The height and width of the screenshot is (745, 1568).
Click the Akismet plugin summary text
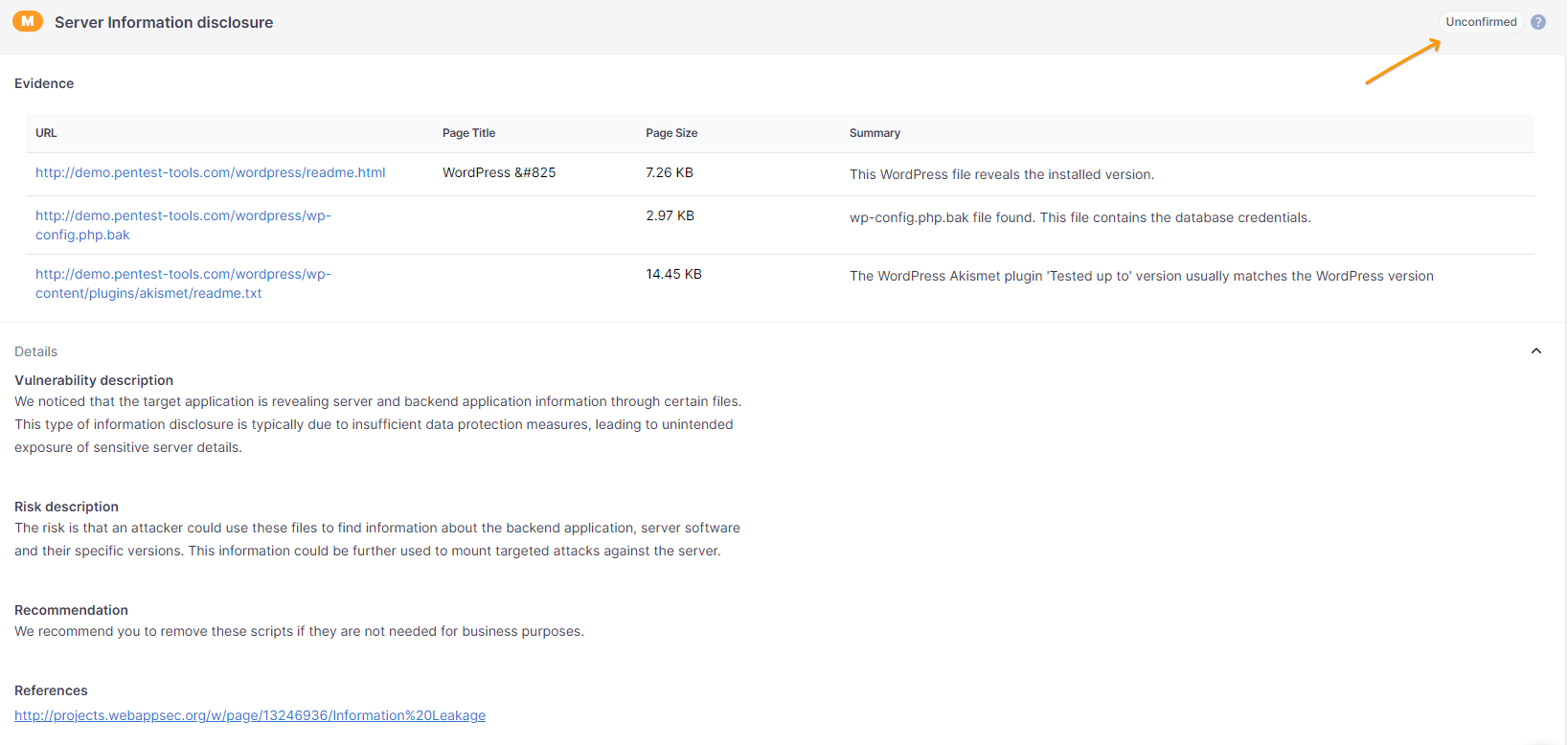[x=1141, y=276]
